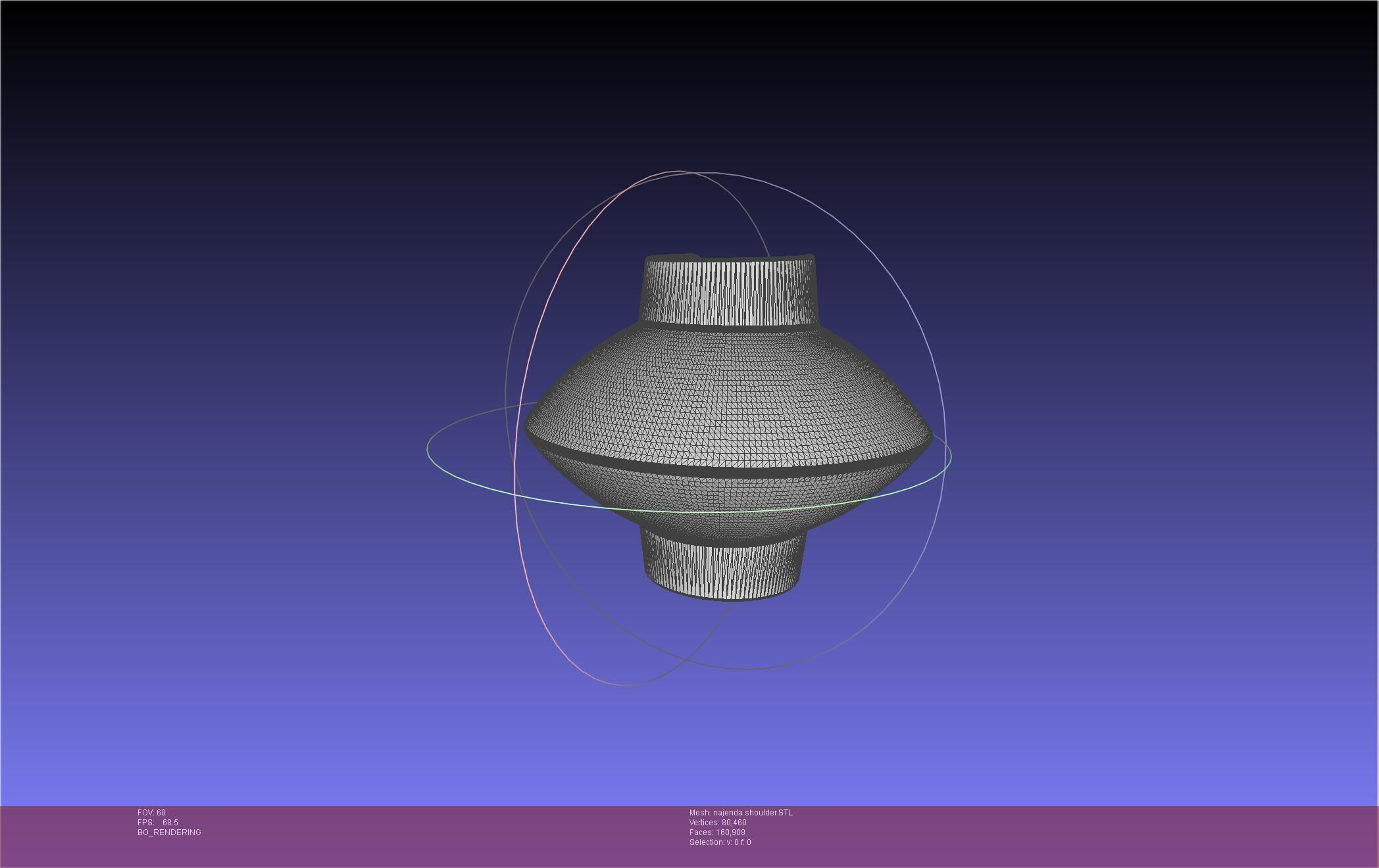Click the dark ridge band around the mesh's widest part
This screenshot has height=868, width=1379.
pos(724,471)
